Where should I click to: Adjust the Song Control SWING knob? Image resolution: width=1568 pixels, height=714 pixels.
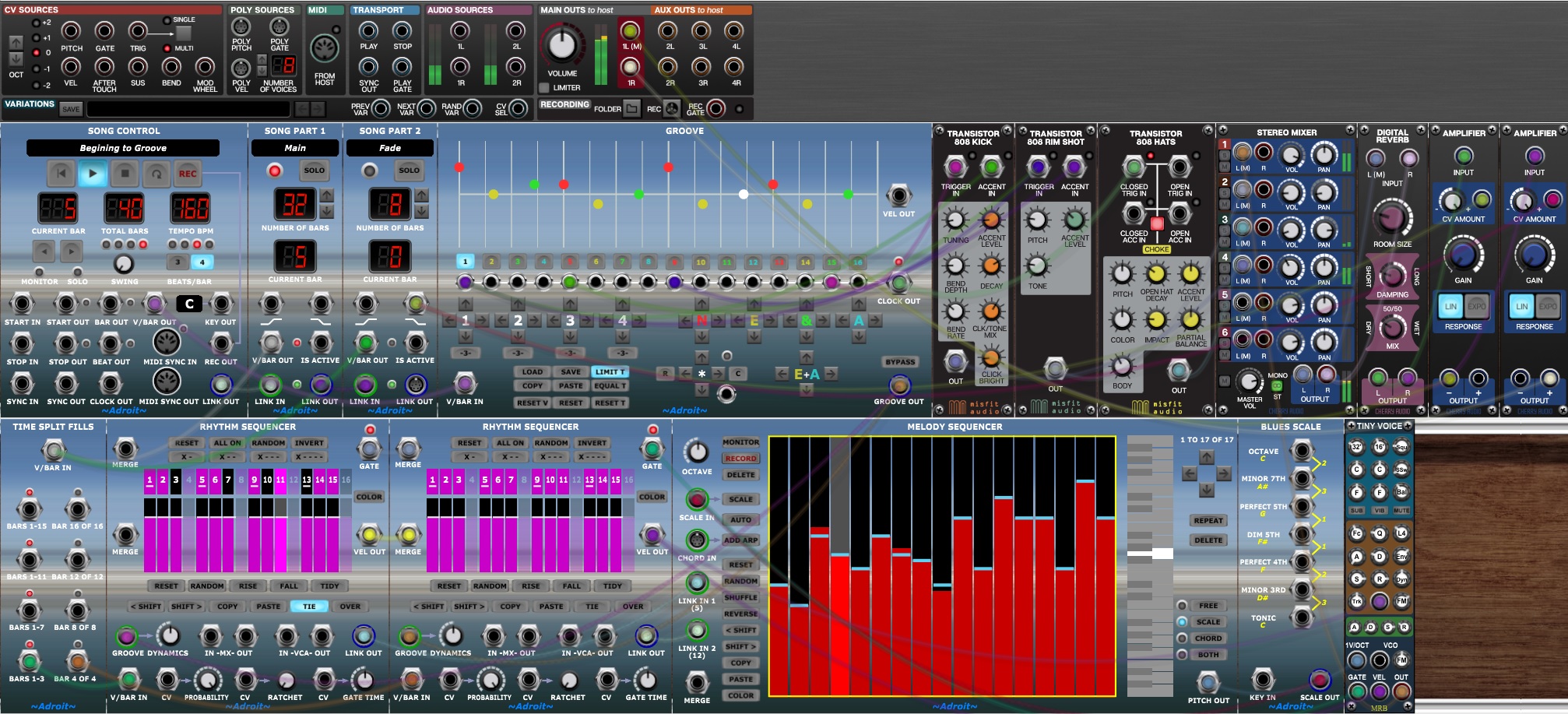(124, 264)
